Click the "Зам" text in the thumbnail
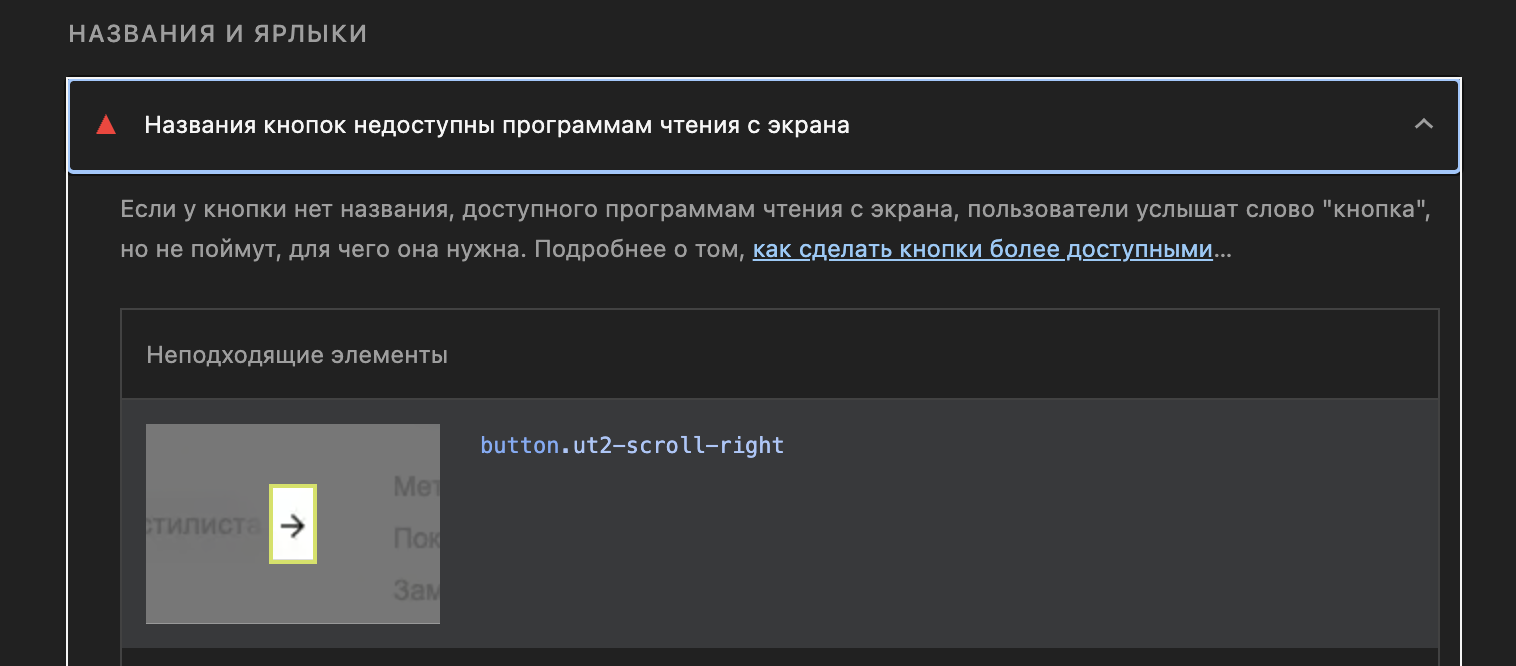Screen dimensions: 1516x666 pos(416,589)
